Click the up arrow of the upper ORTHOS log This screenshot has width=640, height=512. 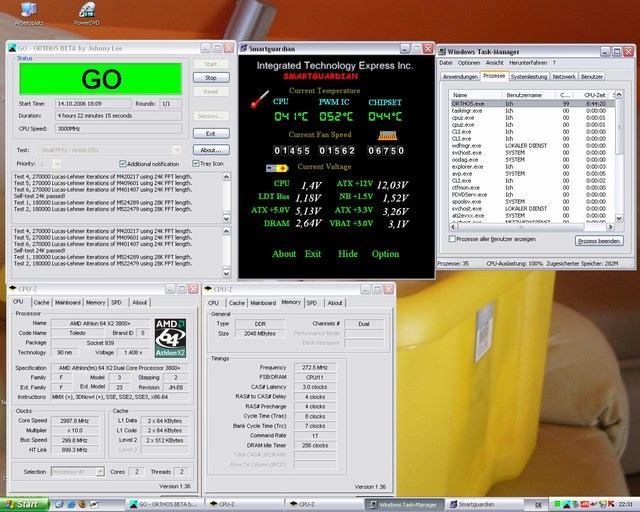pyautogui.click(x=227, y=176)
